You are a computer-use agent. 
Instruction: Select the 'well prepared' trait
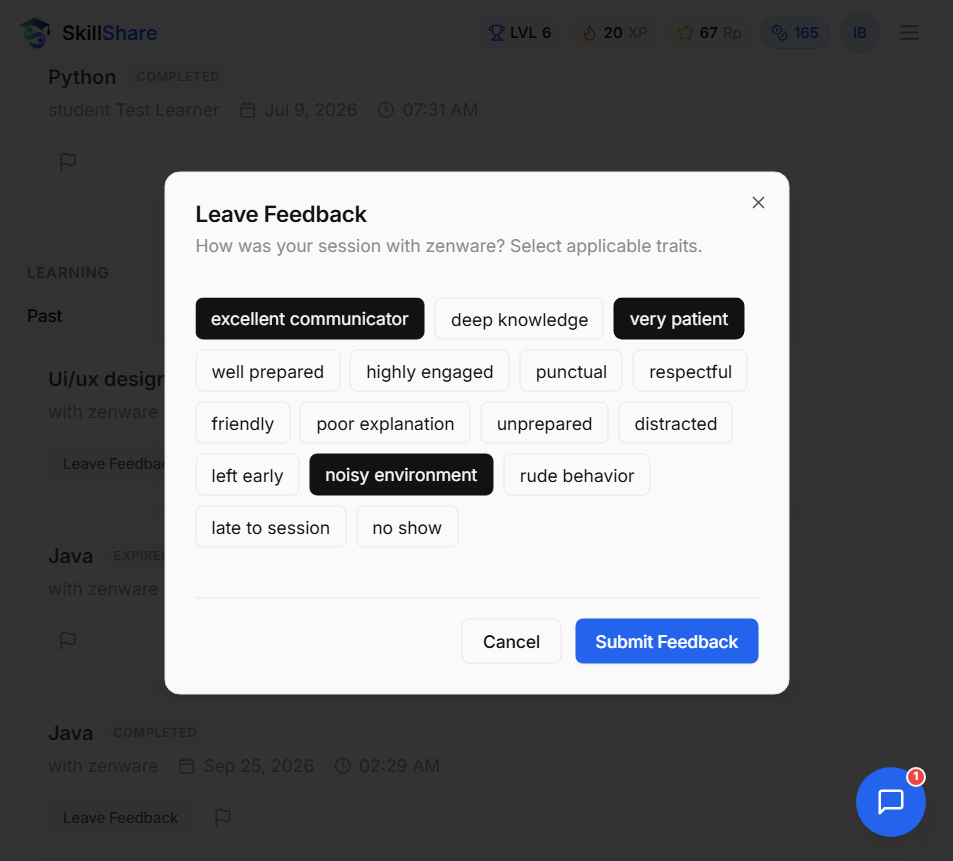(x=267, y=371)
